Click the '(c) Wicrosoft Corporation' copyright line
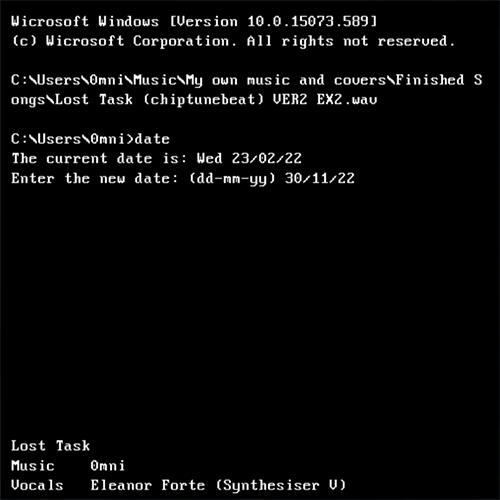The image size is (500, 500). (233, 42)
